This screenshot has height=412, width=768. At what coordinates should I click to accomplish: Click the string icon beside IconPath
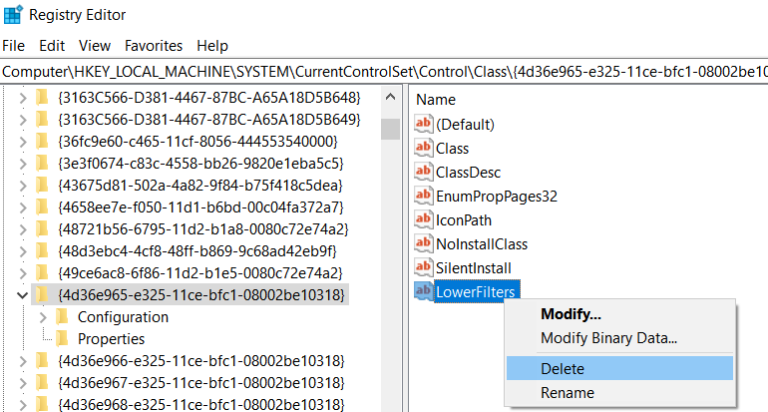pyautogui.click(x=424, y=220)
